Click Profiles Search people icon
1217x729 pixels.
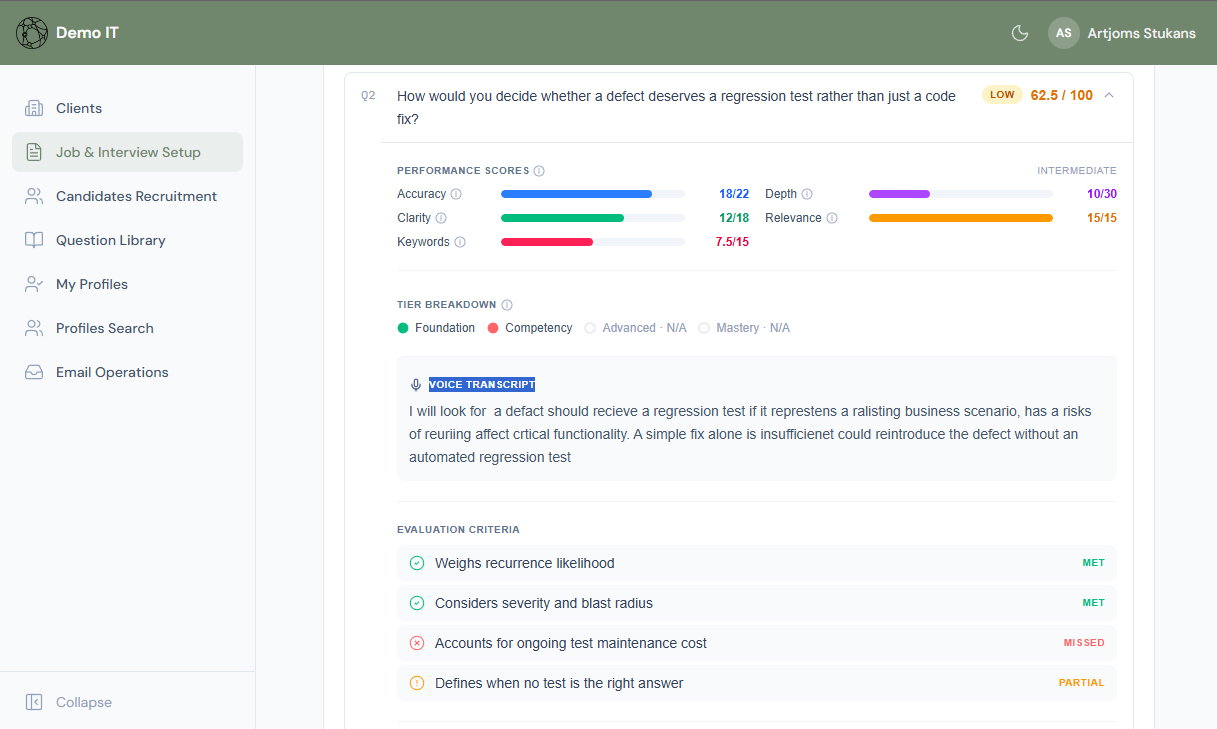(x=34, y=328)
